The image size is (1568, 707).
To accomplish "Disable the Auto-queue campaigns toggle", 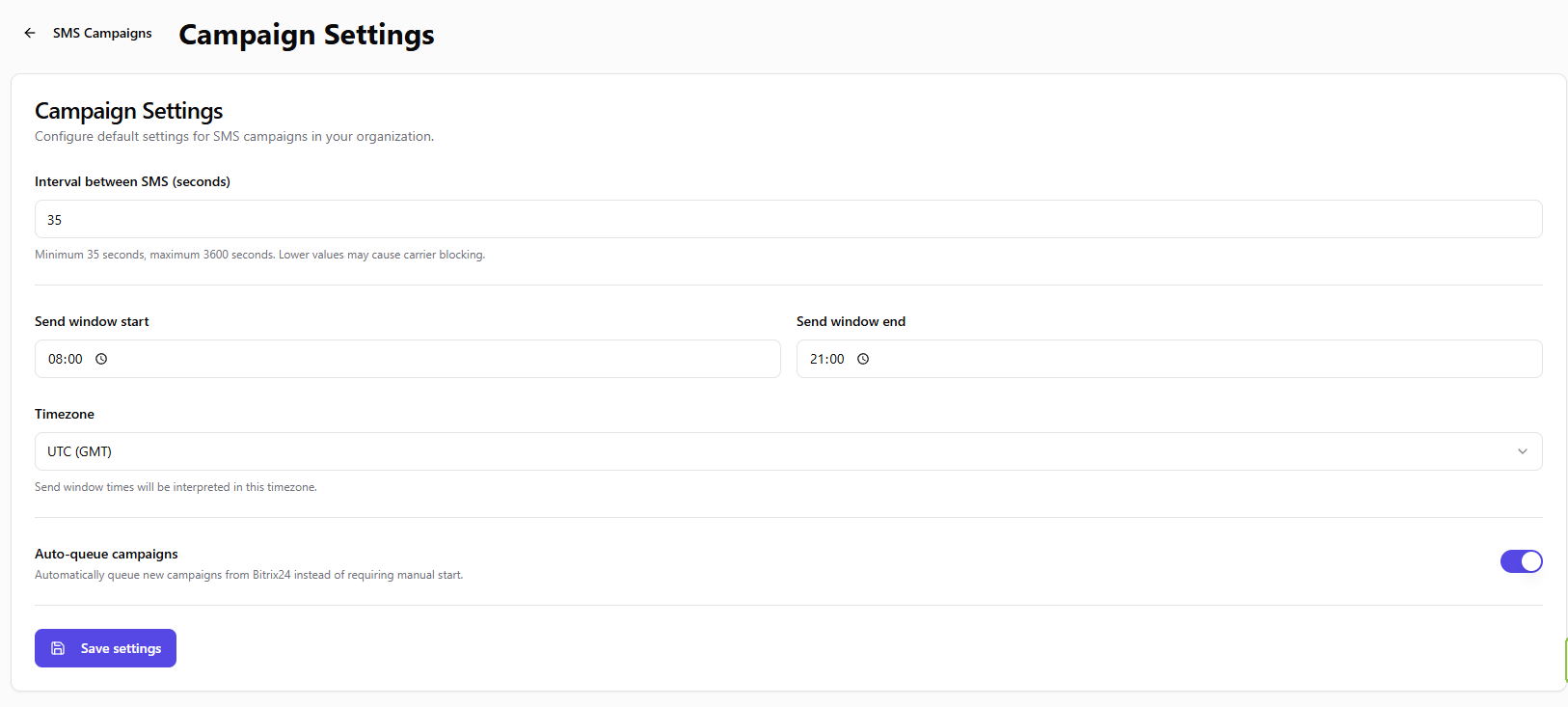I will 1521,561.
